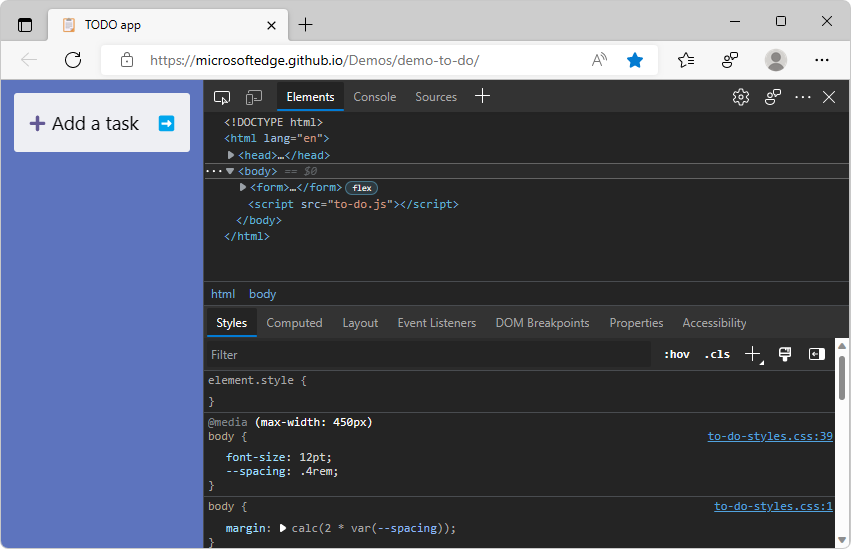Close the TODO app tab
This screenshot has height=549, width=851.
tap(271, 25)
